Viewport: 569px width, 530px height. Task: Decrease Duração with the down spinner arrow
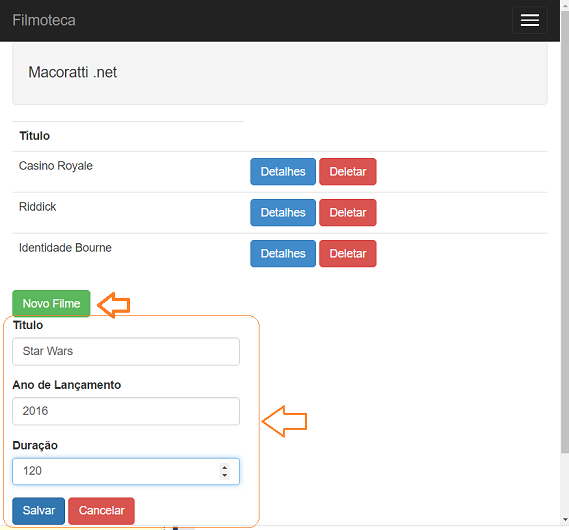[225, 475]
